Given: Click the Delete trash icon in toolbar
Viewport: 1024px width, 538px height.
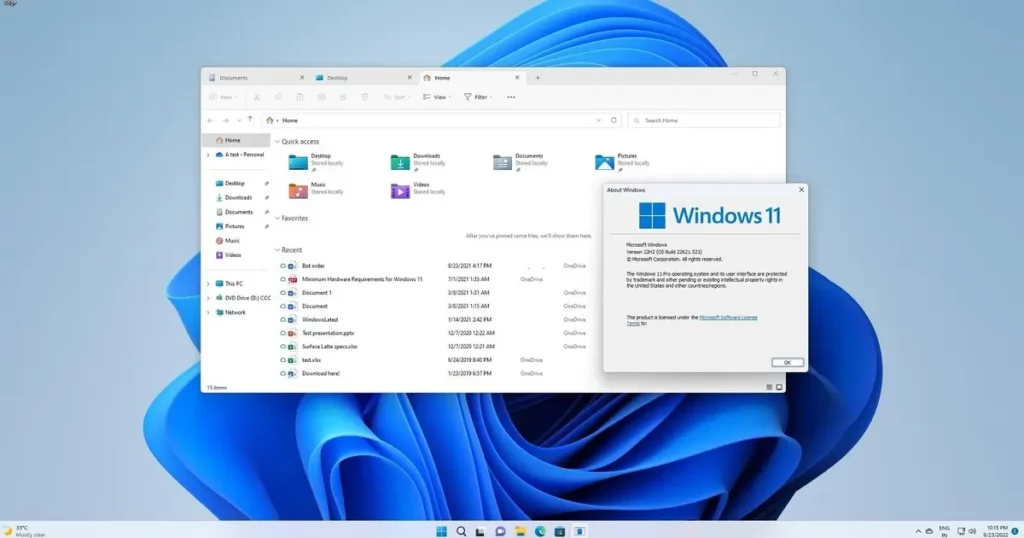Looking at the screenshot, I should pyautogui.click(x=364, y=97).
